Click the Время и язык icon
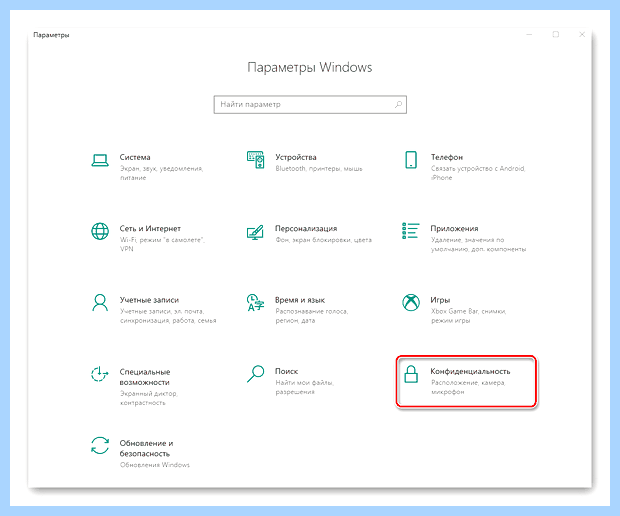The image size is (620, 516). 255,302
